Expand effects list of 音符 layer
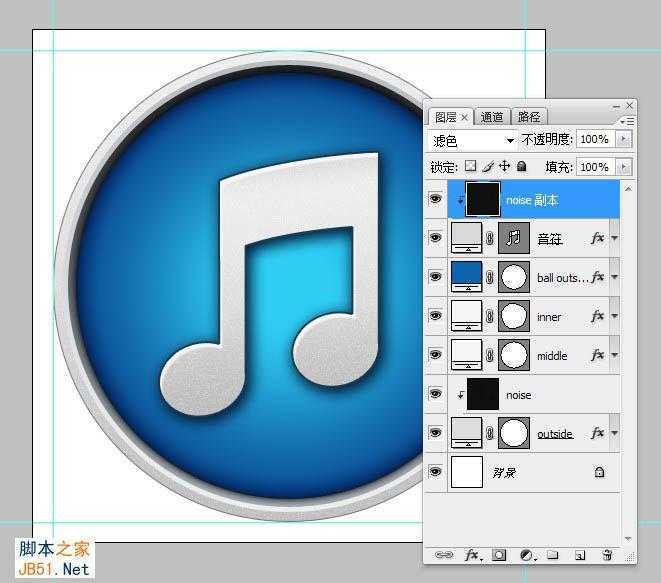Image resolution: width=661 pixels, height=583 pixels. click(615, 239)
